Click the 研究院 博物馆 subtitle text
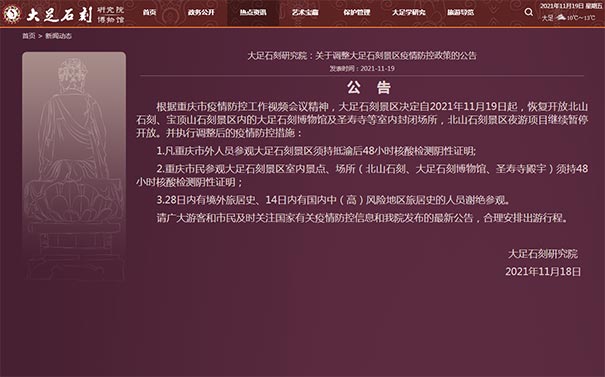 (x=110, y=15)
